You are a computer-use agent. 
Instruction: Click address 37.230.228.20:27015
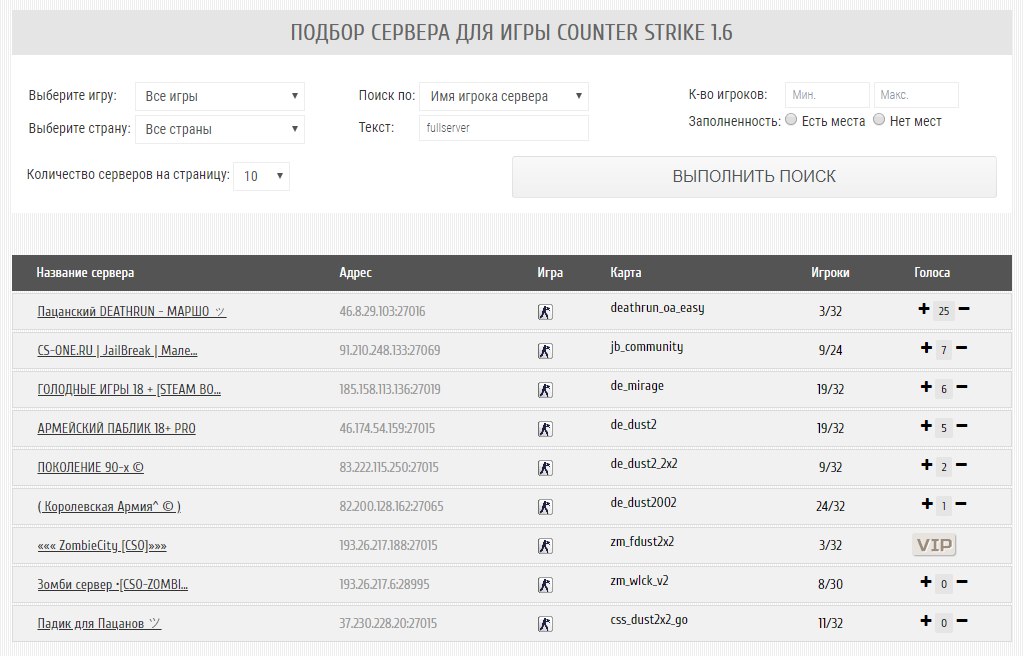tap(388, 623)
